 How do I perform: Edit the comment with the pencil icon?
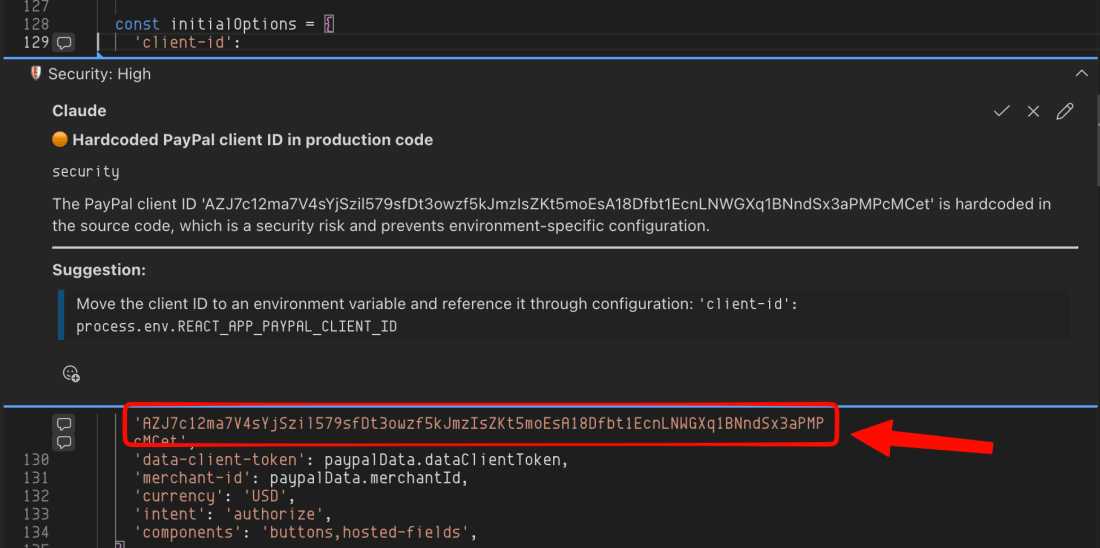click(x=1065, y=111)
